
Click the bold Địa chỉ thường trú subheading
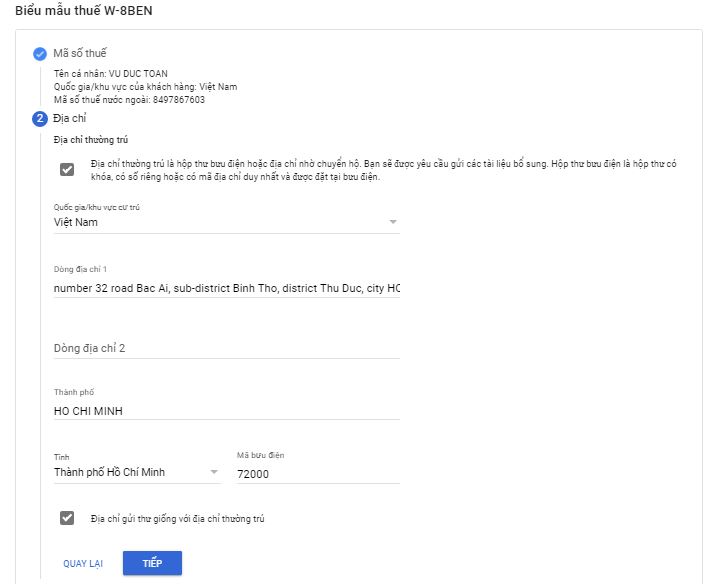click(x=91, y=140)
